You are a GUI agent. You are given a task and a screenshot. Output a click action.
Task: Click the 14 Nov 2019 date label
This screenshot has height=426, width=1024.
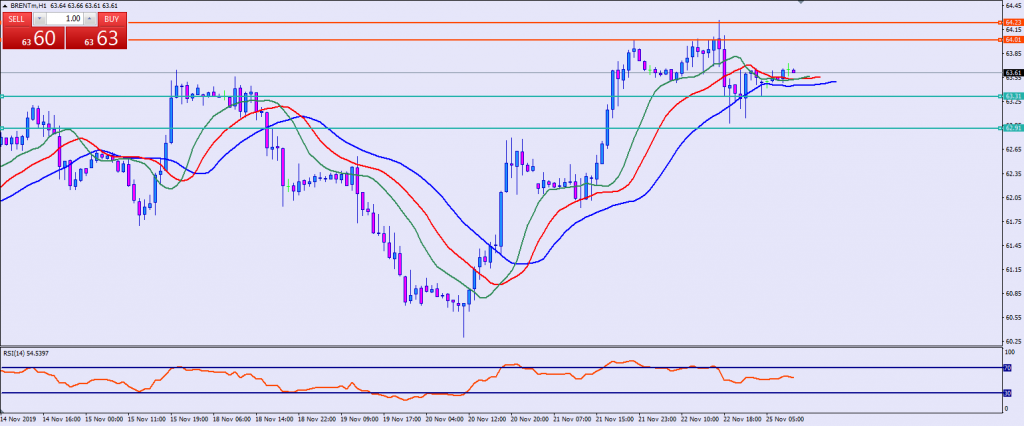pos(18,419)
